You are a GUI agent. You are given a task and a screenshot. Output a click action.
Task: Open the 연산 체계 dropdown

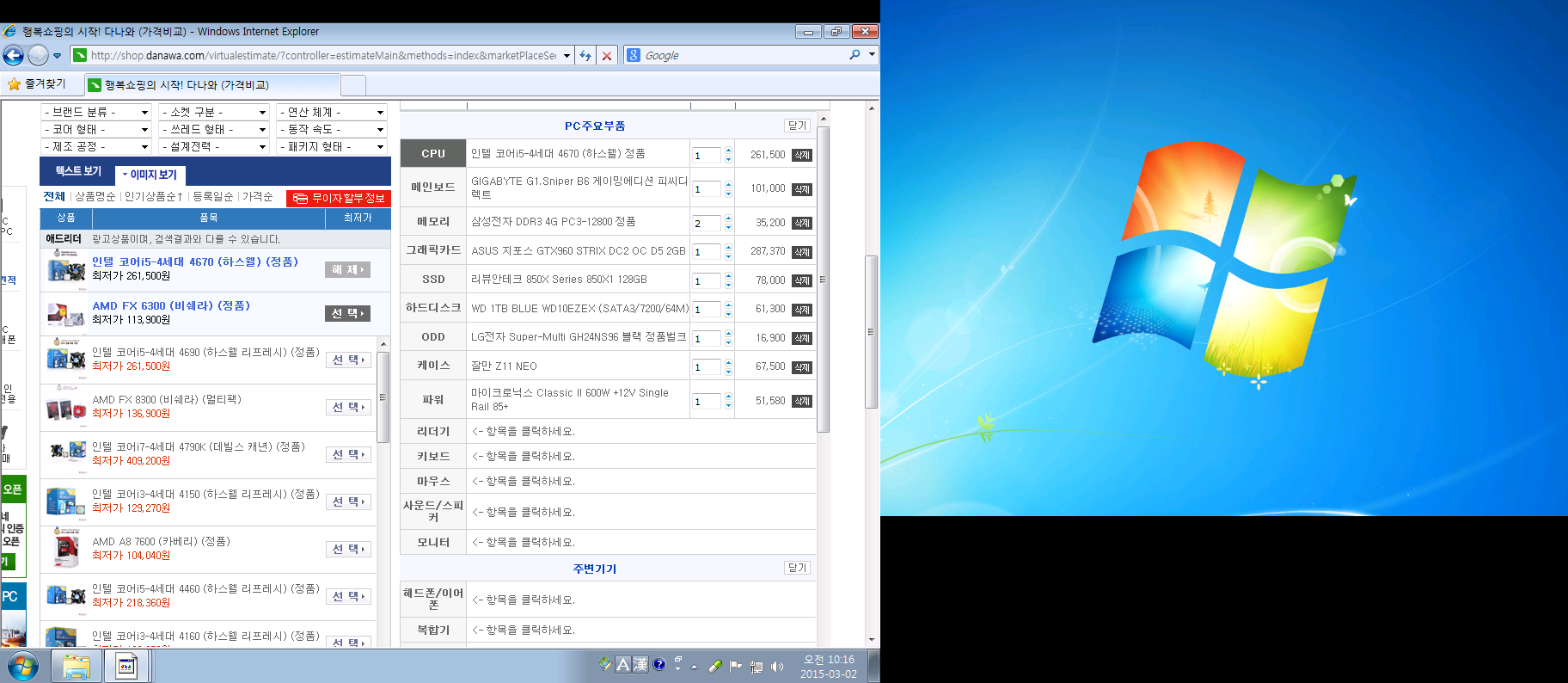(332, 112)
